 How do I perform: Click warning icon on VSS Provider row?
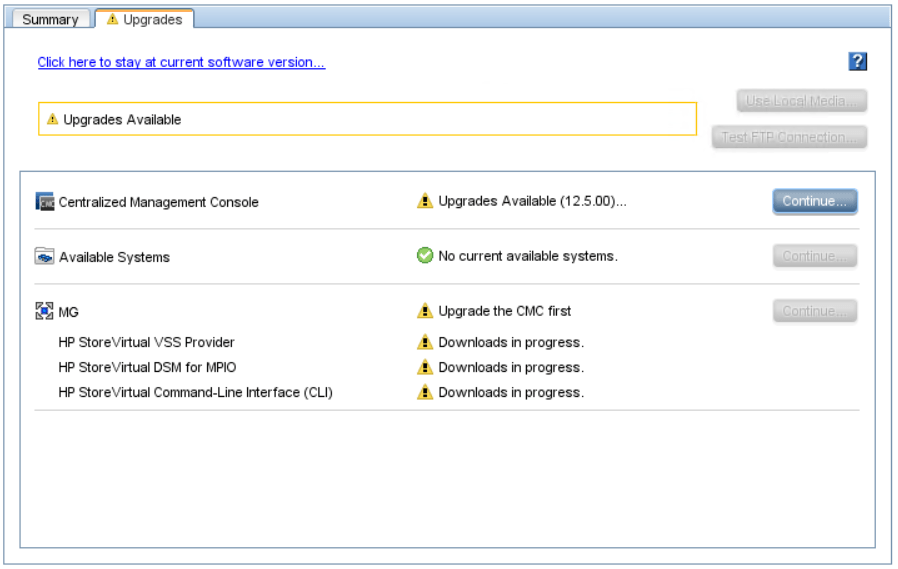point(425,342)
